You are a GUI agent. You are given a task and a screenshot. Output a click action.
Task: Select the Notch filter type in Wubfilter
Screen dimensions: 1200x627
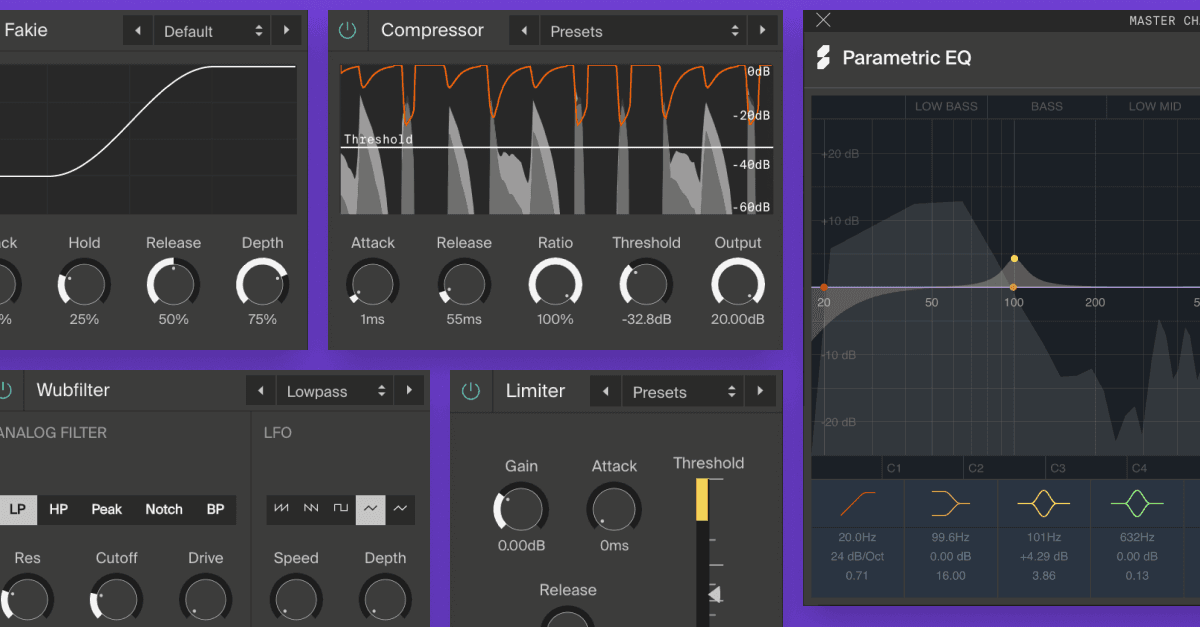[x=163, y=509]
